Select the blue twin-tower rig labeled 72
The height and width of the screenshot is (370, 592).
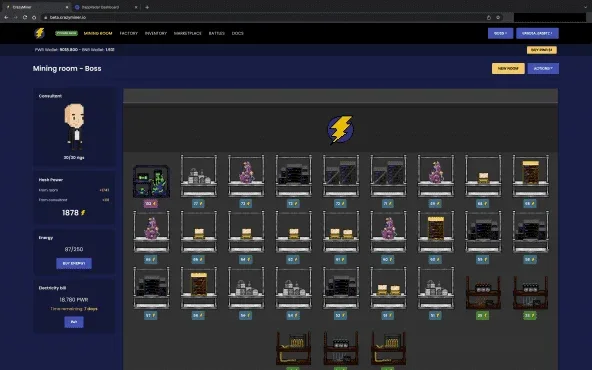coord(341,176)
